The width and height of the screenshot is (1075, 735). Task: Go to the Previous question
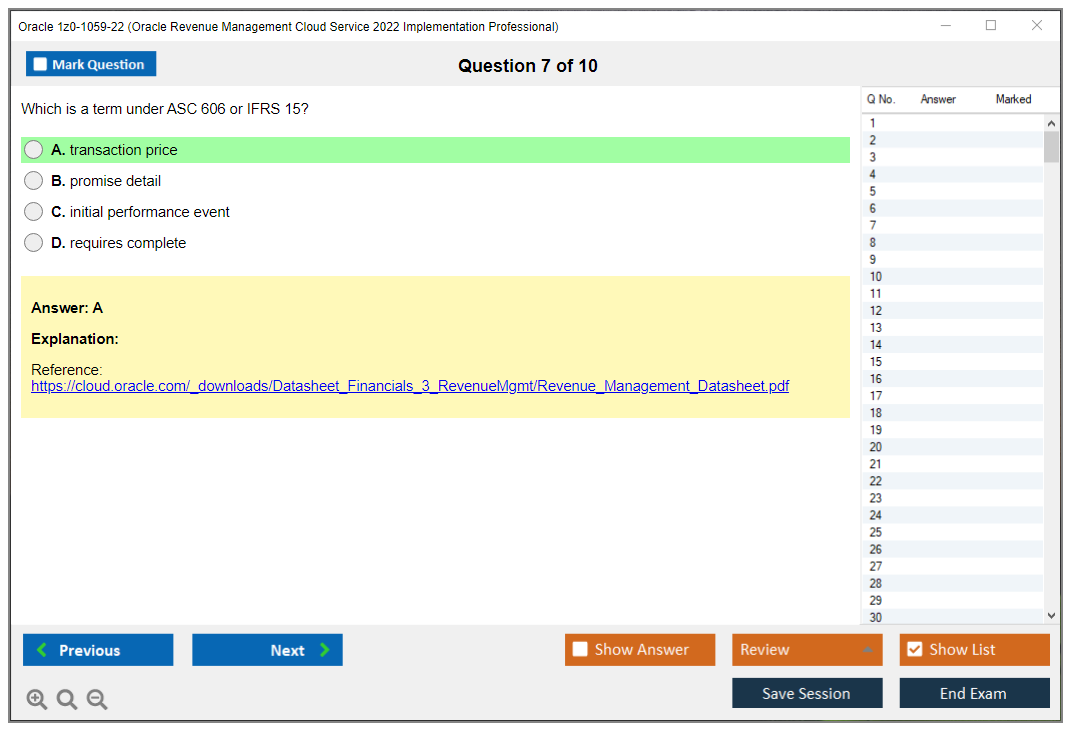tap(98, 650)
